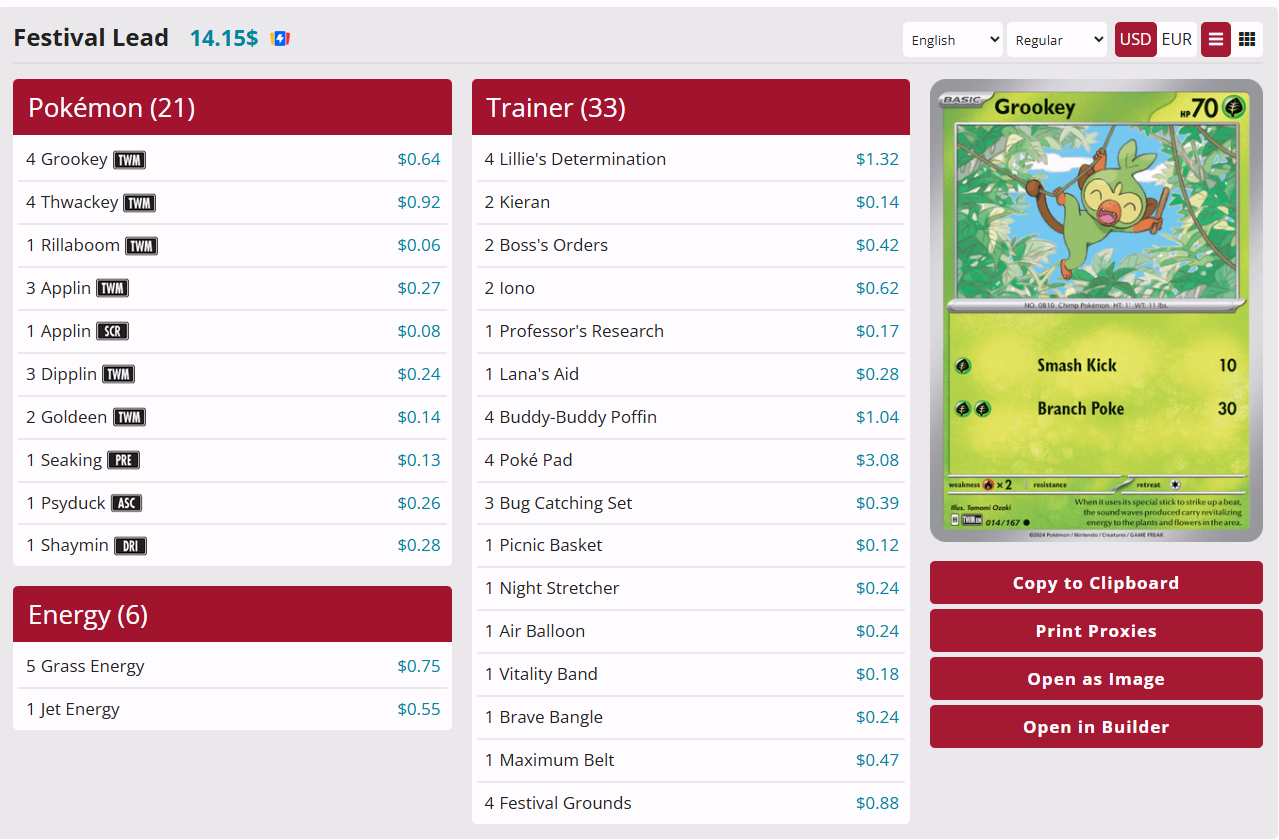The width and height of the screenshot is (1279, 840).
Task: Select the 1 Rillaboom card name
Action: pos(73,245)
